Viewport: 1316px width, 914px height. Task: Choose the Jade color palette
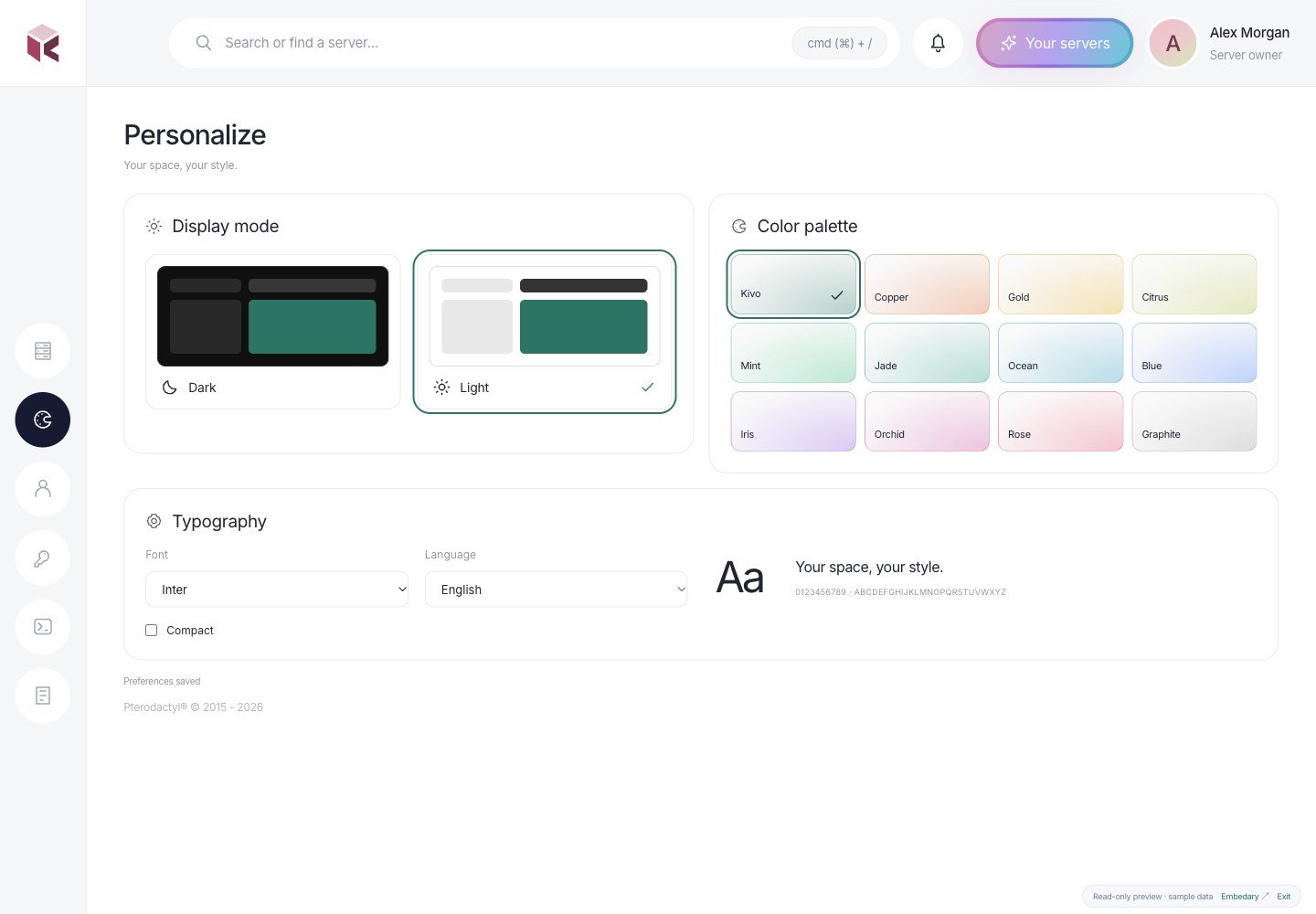[927, 353]
